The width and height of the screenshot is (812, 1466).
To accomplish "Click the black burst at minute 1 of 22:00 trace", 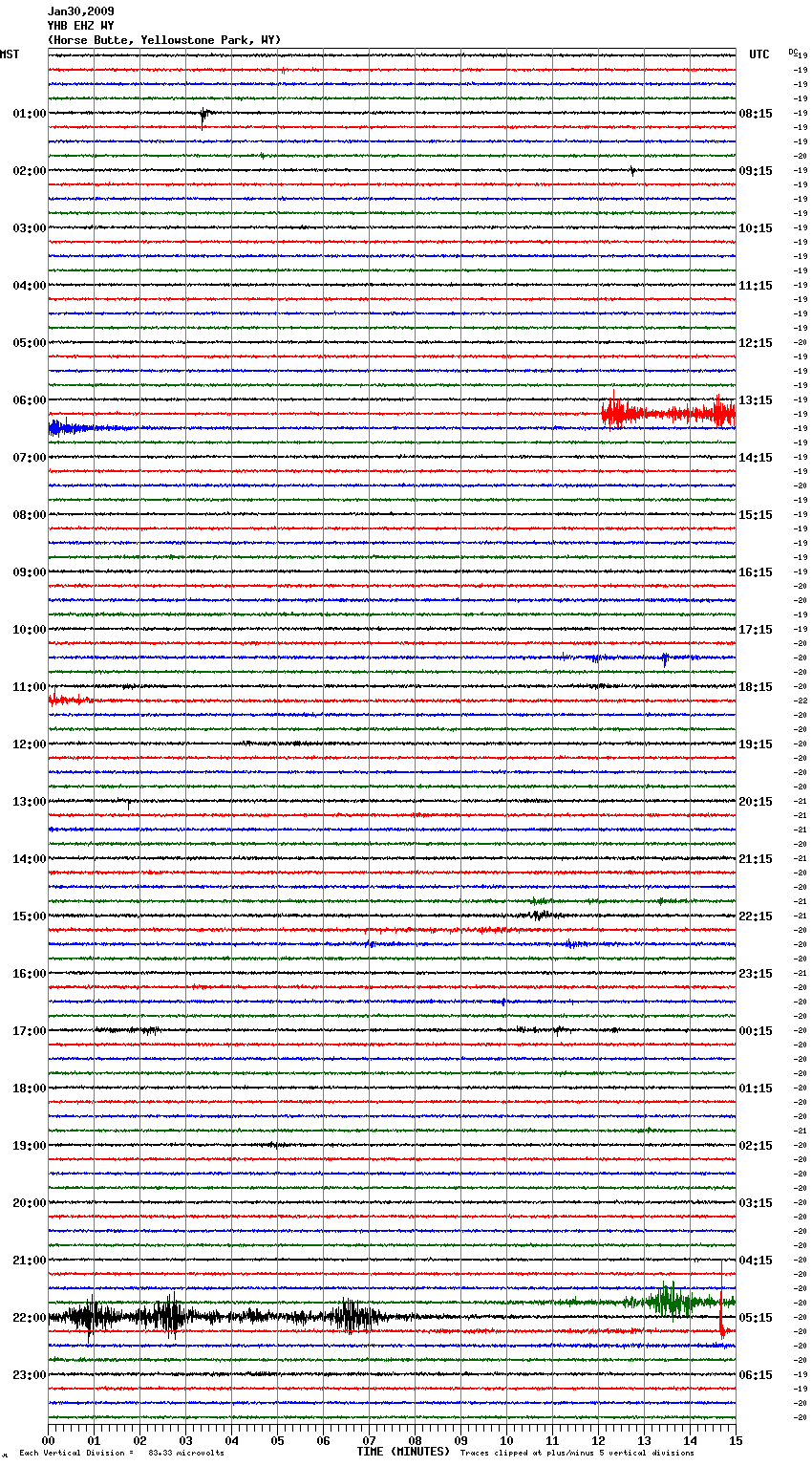I will coord(93,1317).
